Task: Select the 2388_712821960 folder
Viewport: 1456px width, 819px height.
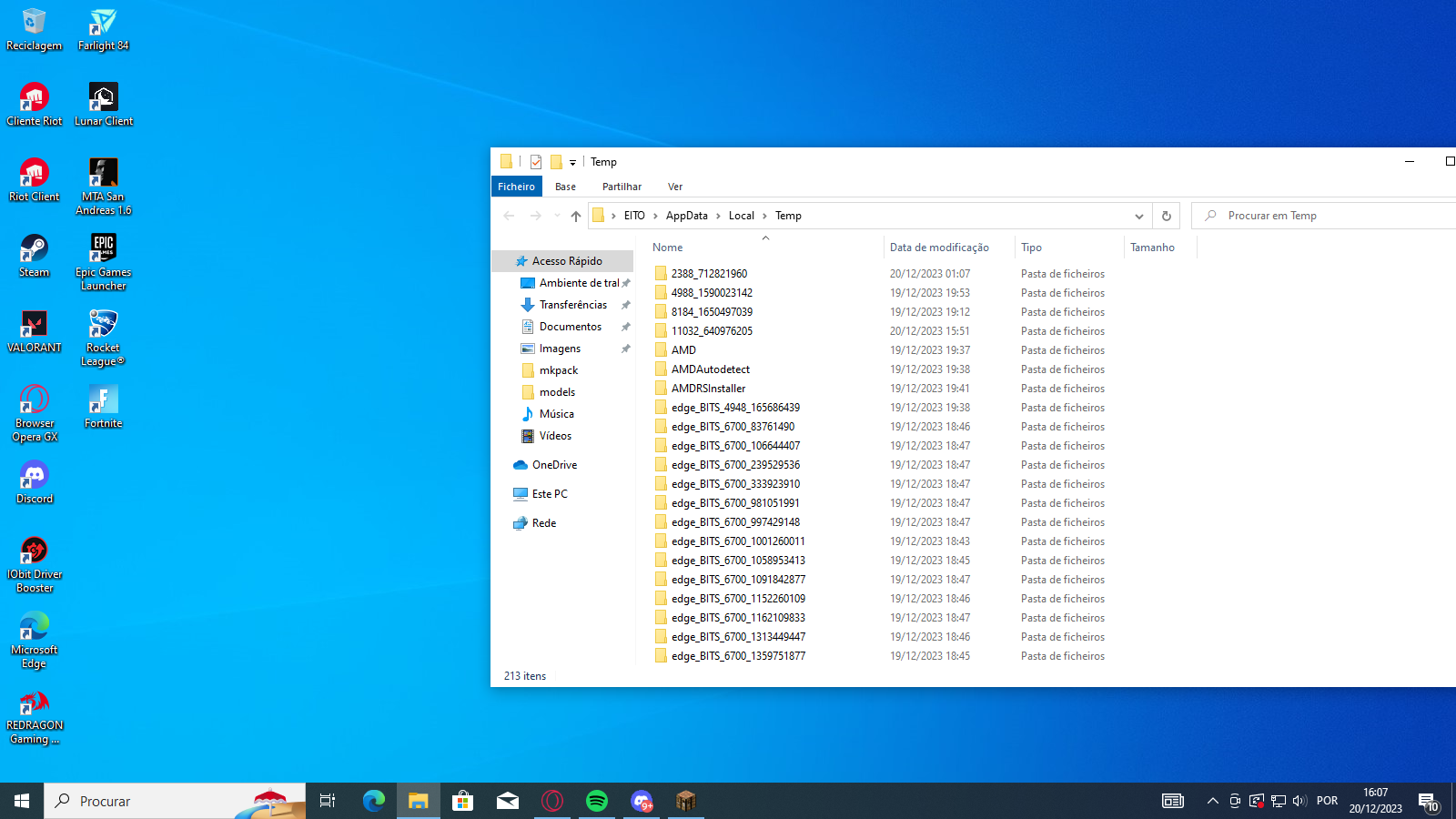Action: point(709,274)
